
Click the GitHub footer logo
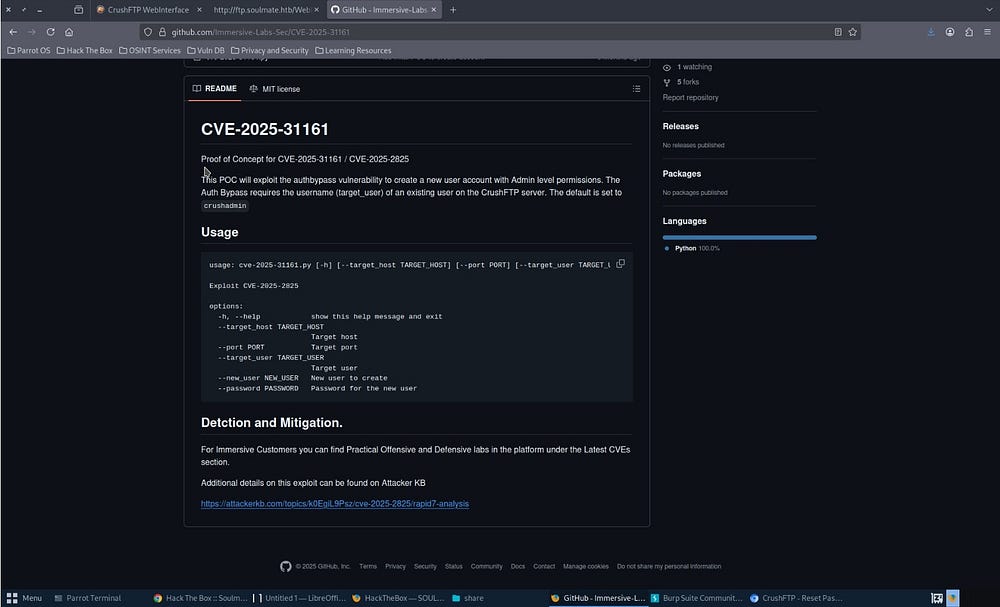(286, 566)
